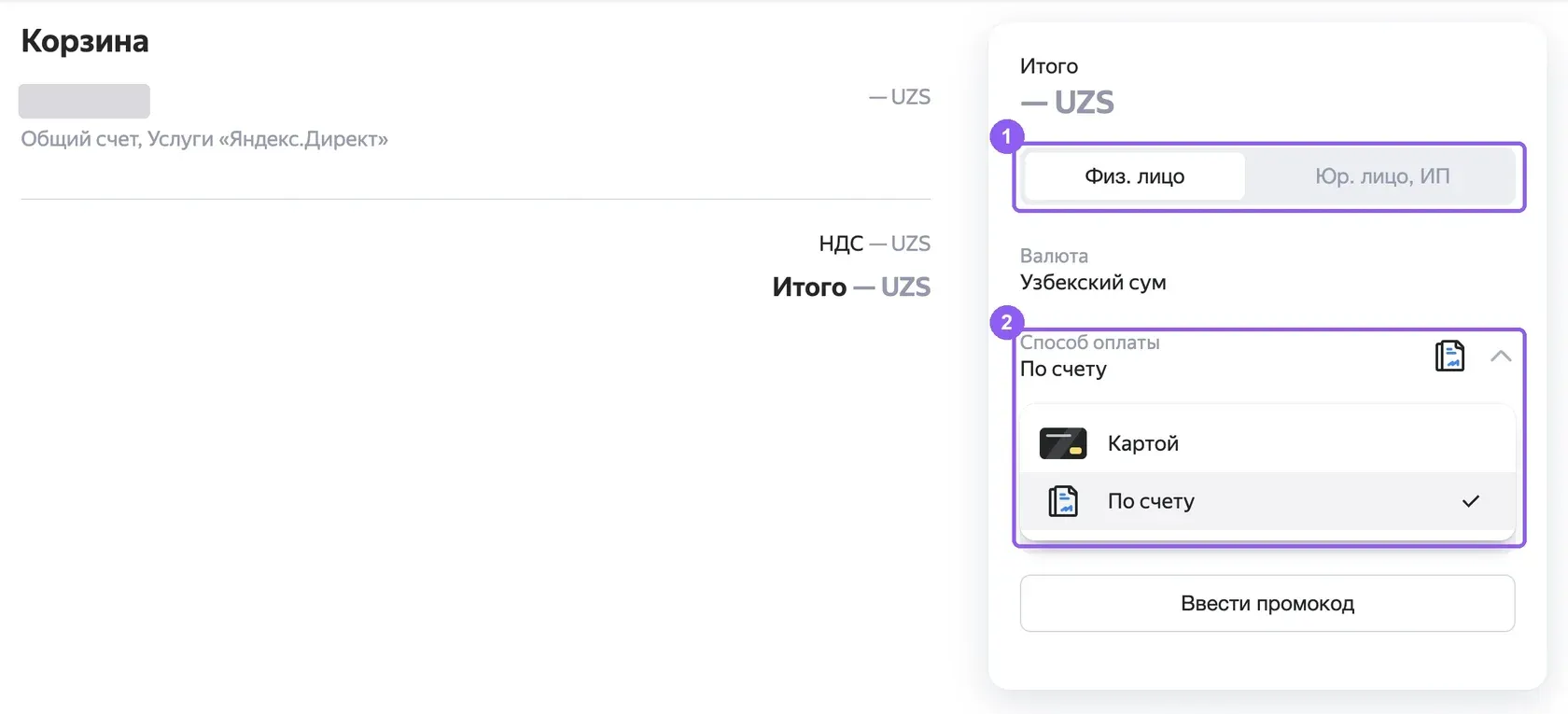Click the Узбекский сум currency value
The width and height of the screenshot is (1568, 714).
(1093, 283)
